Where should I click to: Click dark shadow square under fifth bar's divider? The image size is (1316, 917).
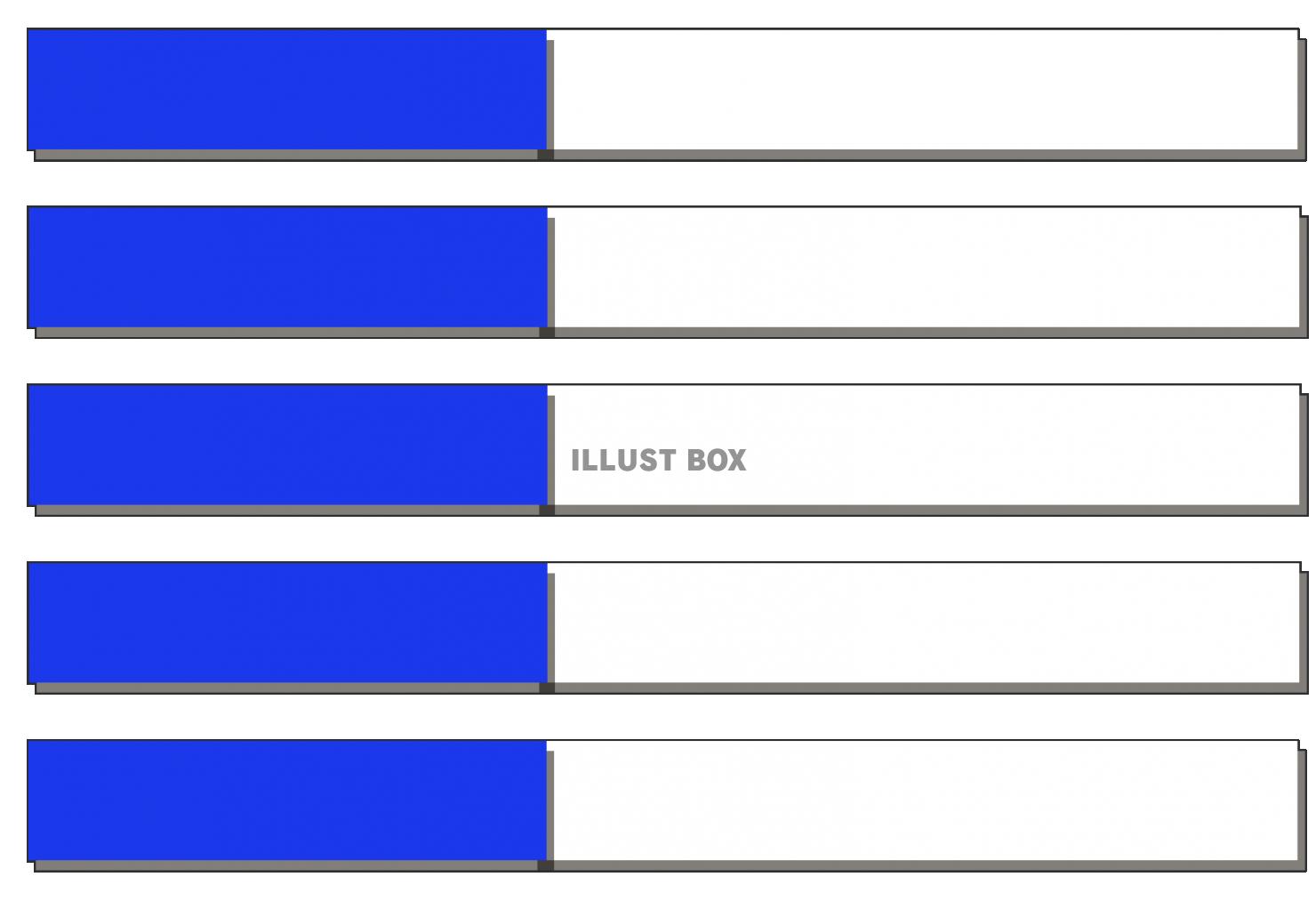[546, 865]
